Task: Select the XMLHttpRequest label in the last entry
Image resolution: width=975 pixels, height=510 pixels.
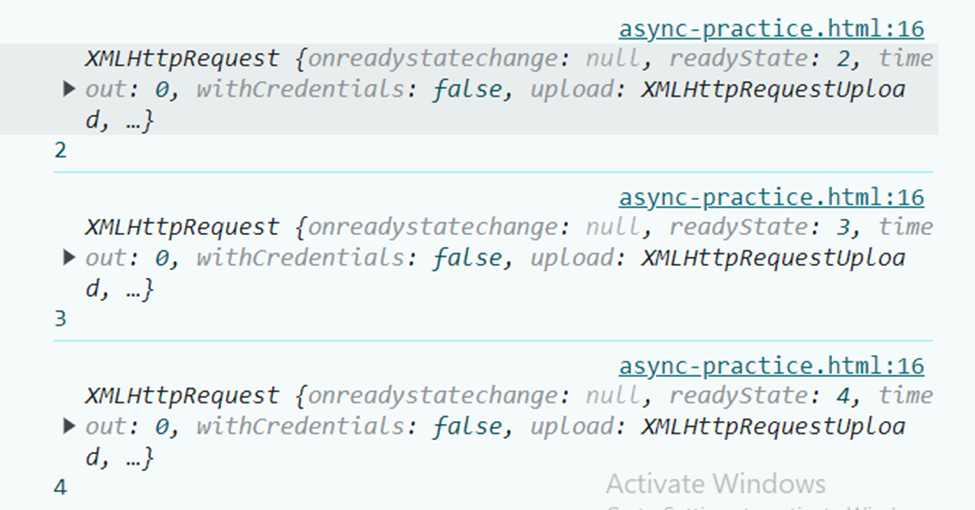Action: coord(182,397)
